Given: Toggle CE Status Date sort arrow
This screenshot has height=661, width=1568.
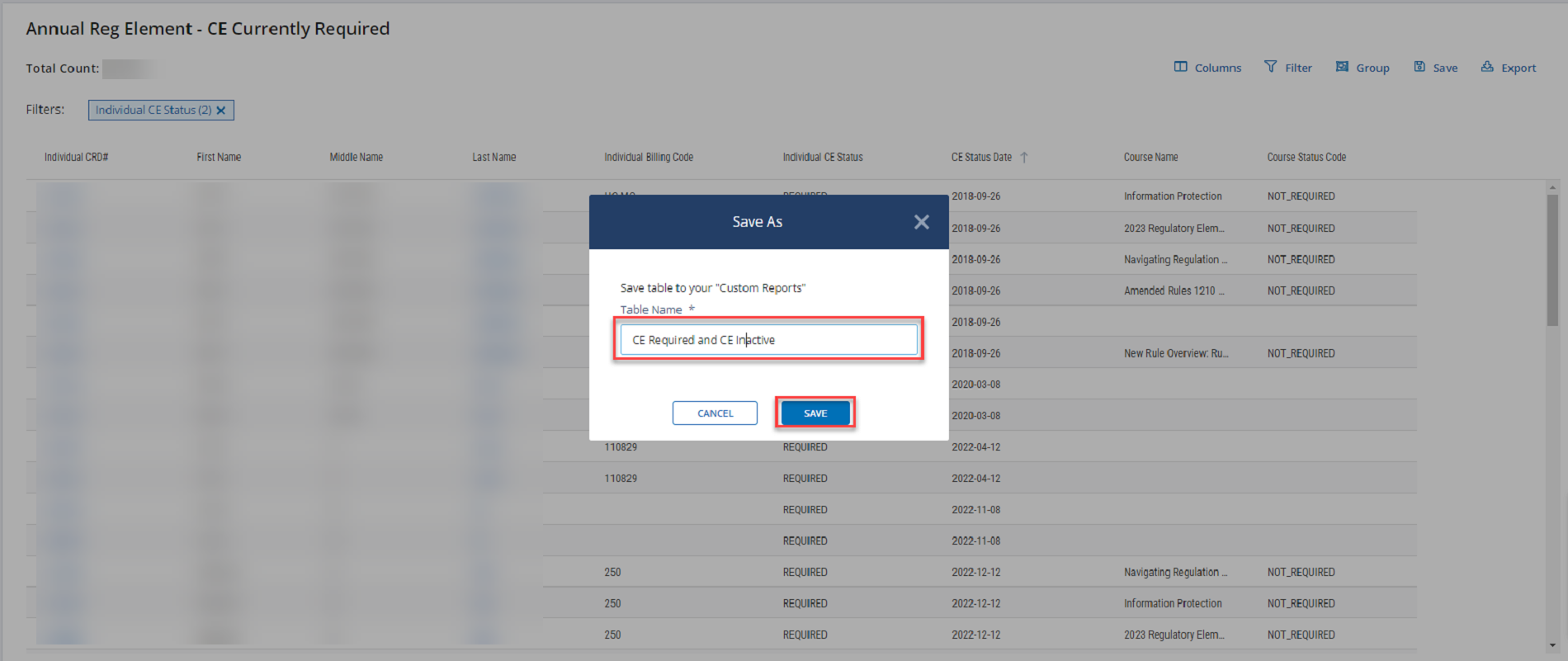Looking at the screenshot, I should (1024, 157).
